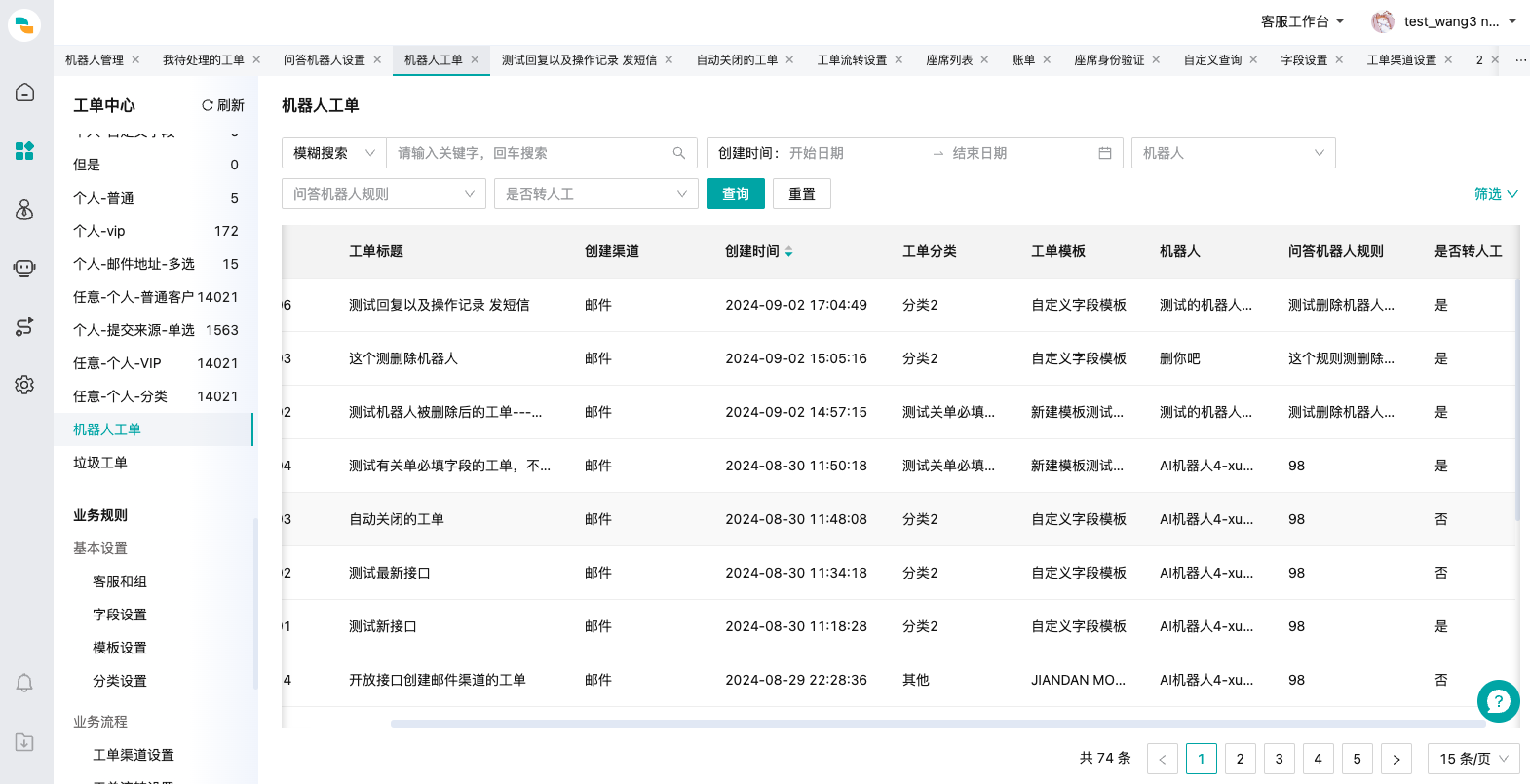Open 模板设置 in sidebar
The image size is (1530, 784).
120,648
